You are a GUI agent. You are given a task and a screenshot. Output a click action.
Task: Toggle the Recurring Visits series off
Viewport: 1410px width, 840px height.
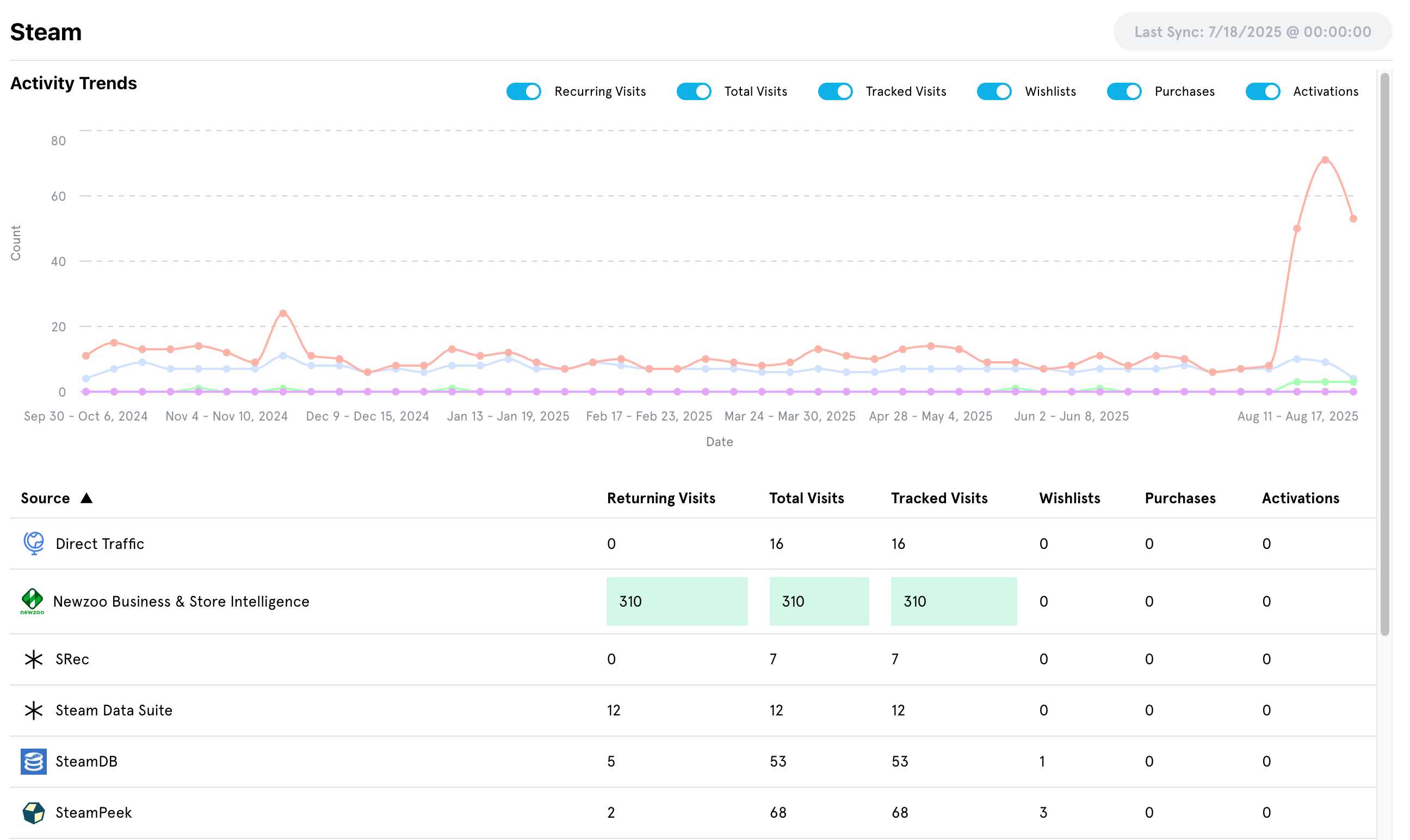[x=523, y=91]
